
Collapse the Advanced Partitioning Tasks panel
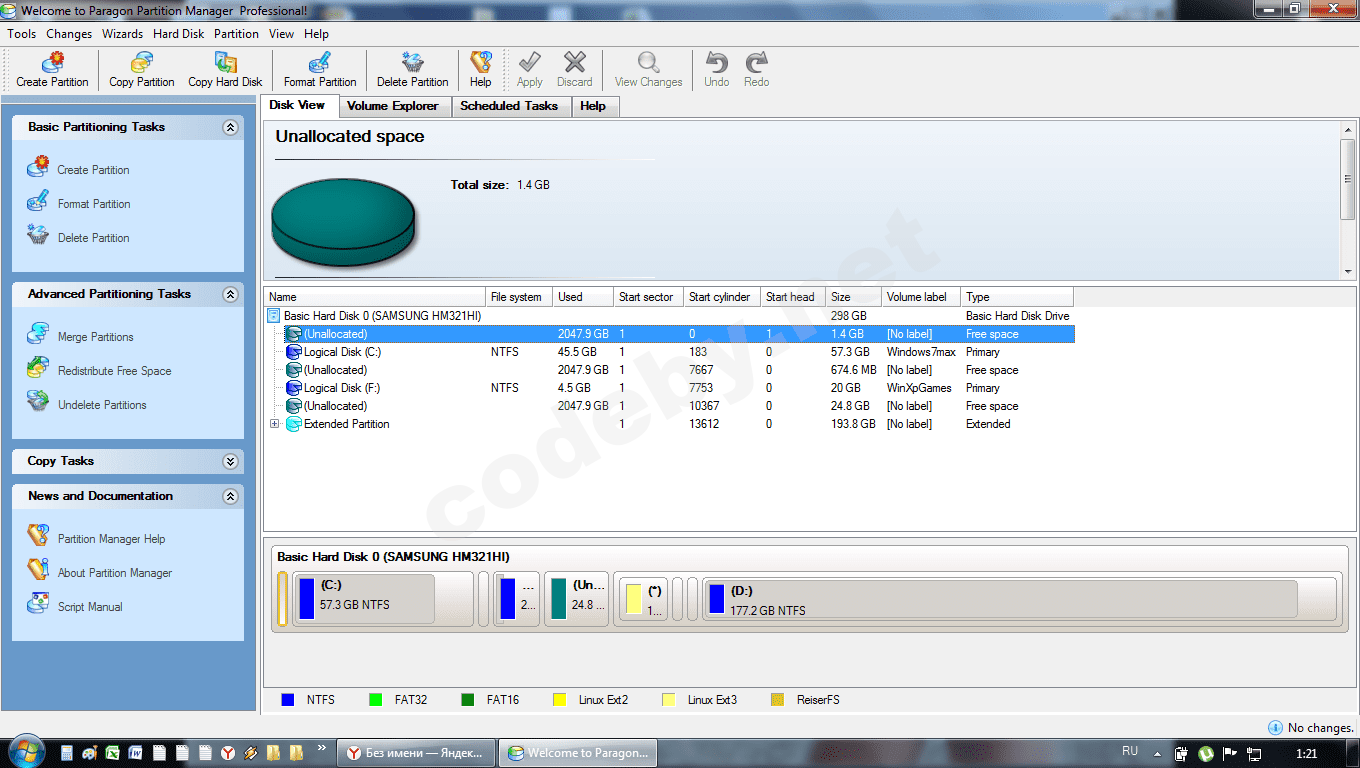(230, 294)
